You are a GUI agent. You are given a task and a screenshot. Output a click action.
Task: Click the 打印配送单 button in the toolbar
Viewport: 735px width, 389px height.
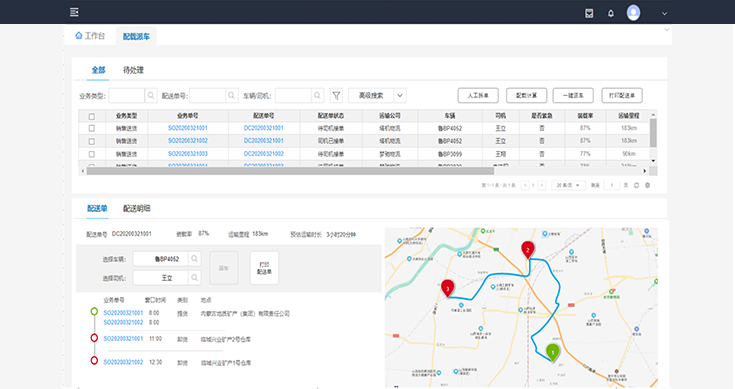pyautogui.click(x=622, y=96)
